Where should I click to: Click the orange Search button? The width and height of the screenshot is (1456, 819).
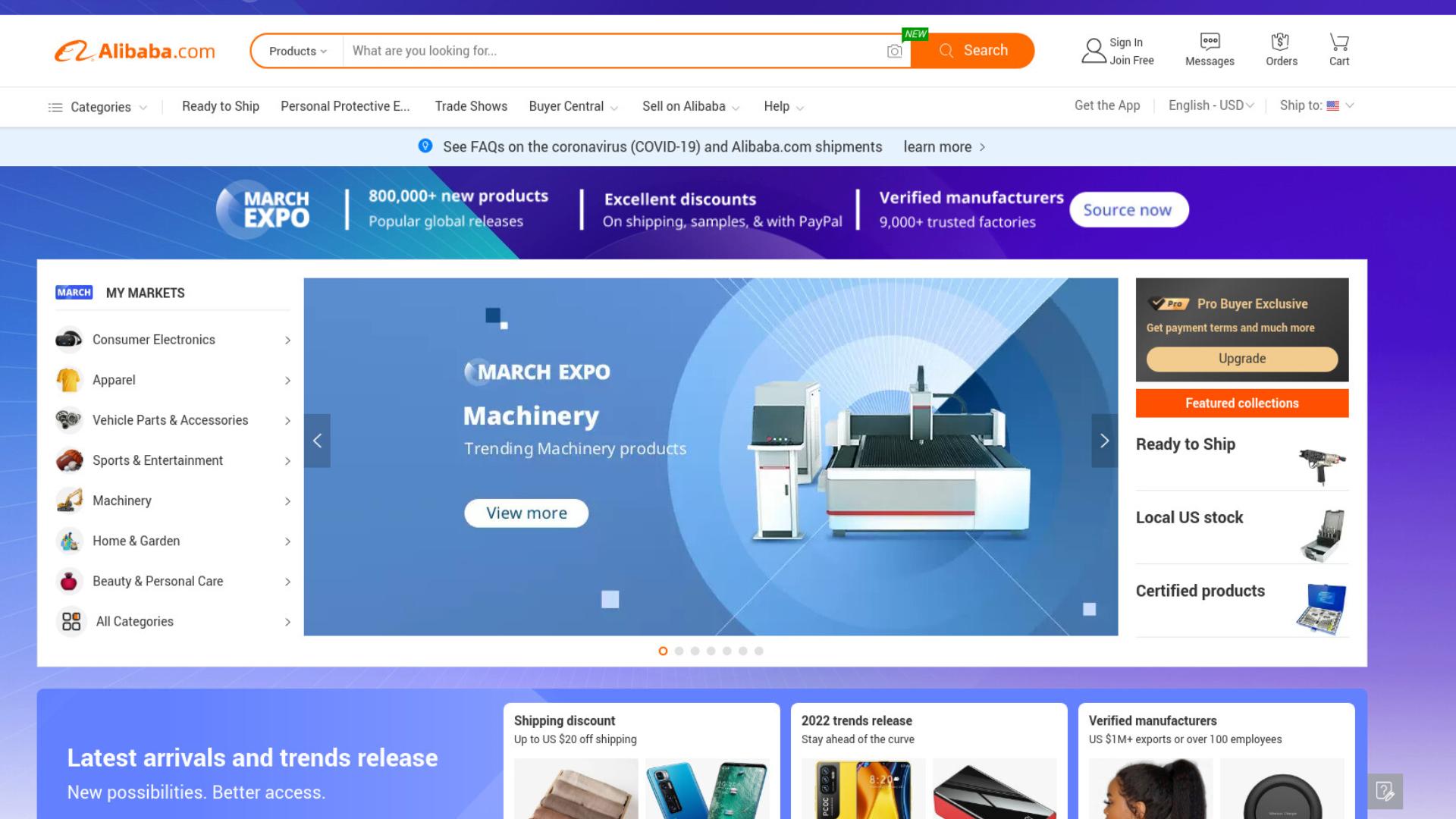pos(972,51)
